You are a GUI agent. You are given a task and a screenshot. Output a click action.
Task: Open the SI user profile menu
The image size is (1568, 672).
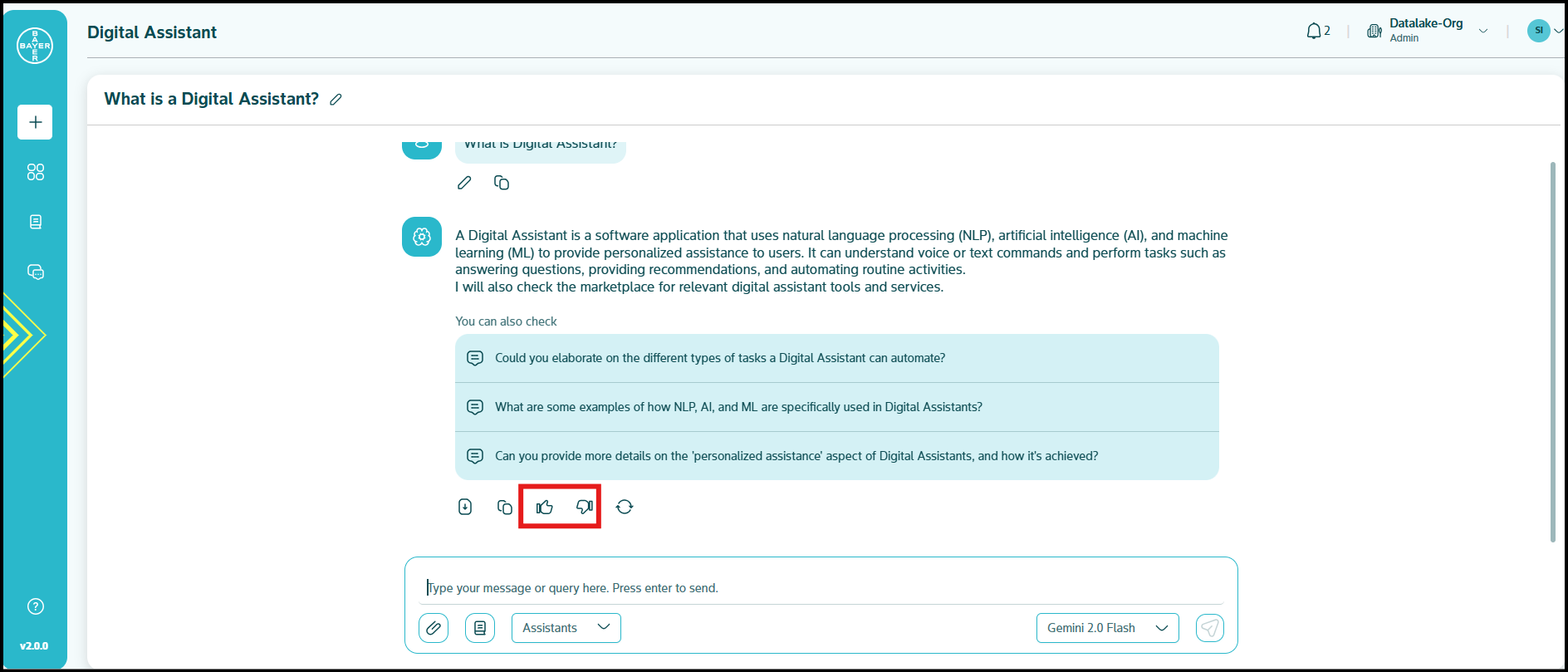(1543, 31)
